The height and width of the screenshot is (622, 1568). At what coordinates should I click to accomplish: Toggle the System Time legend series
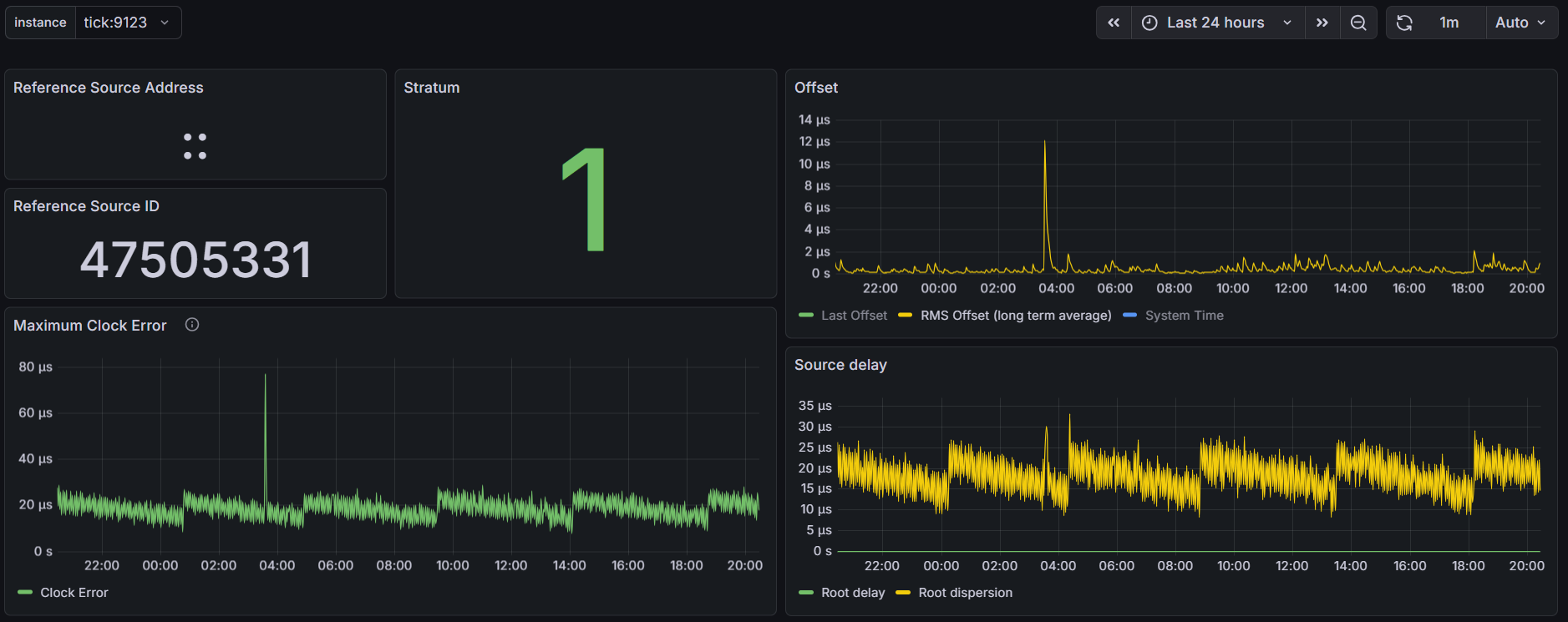pos(1184,316)
